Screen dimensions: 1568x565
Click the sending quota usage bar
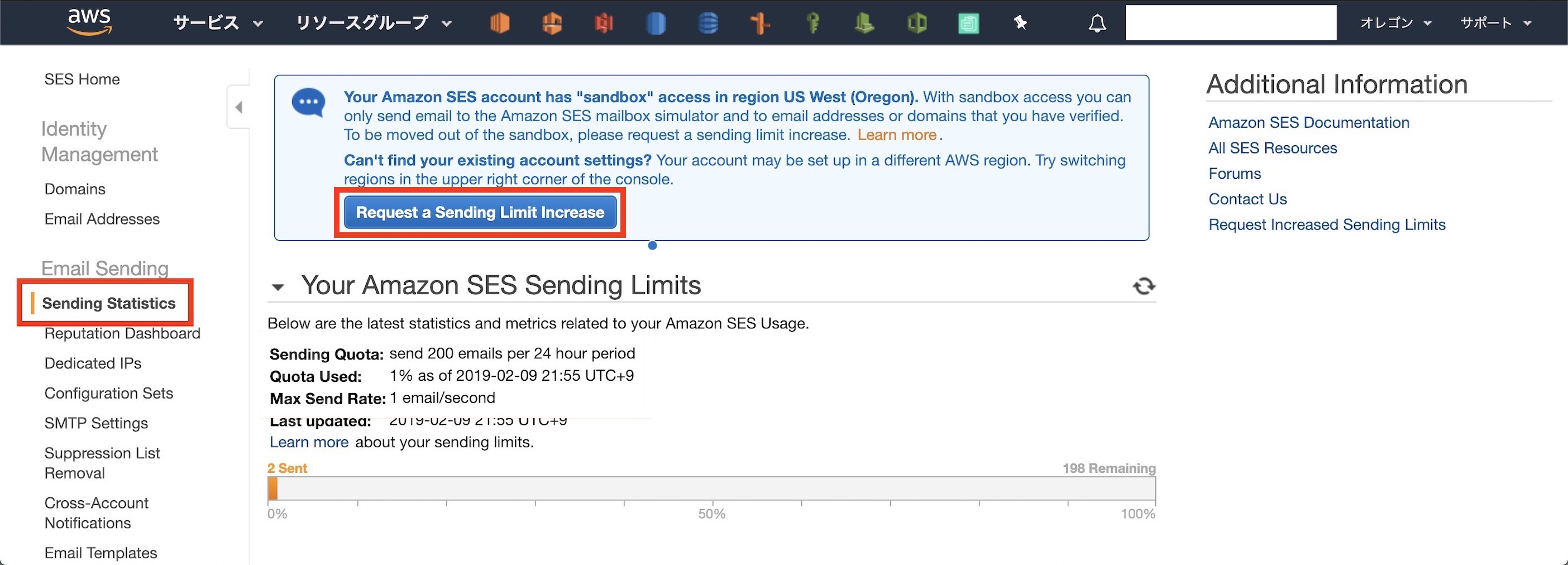(x=711, y=489)
